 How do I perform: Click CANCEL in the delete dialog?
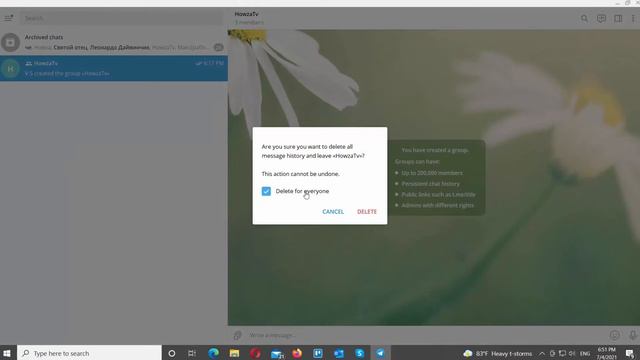tap(333, 211)
